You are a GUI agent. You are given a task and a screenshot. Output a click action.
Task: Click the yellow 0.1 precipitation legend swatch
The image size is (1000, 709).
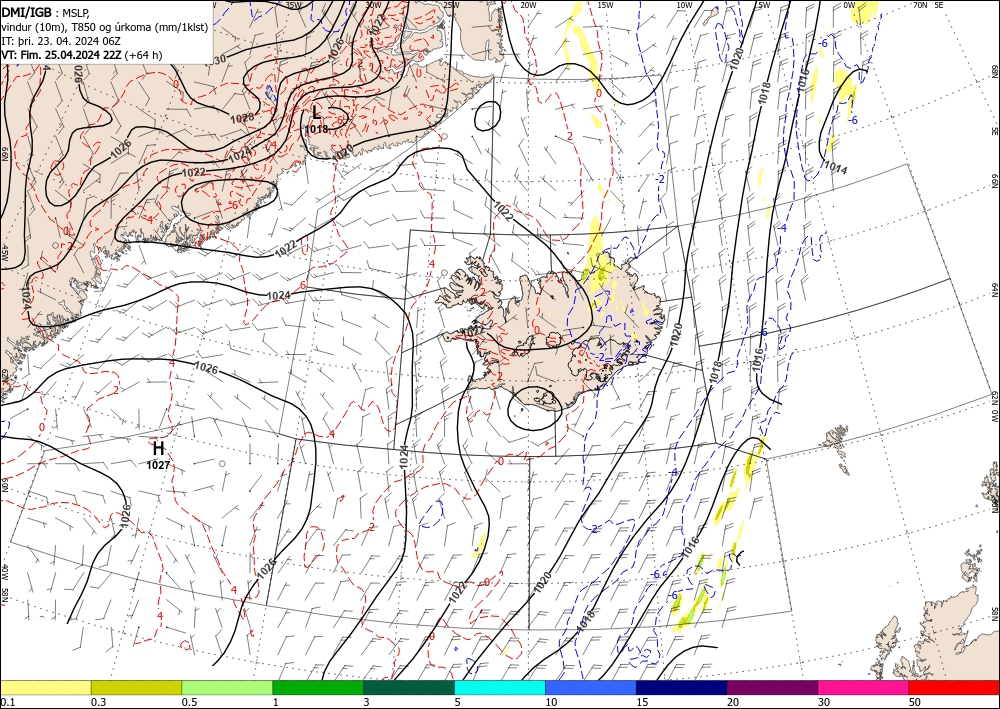pyautogui.click(x=45, y=687)
